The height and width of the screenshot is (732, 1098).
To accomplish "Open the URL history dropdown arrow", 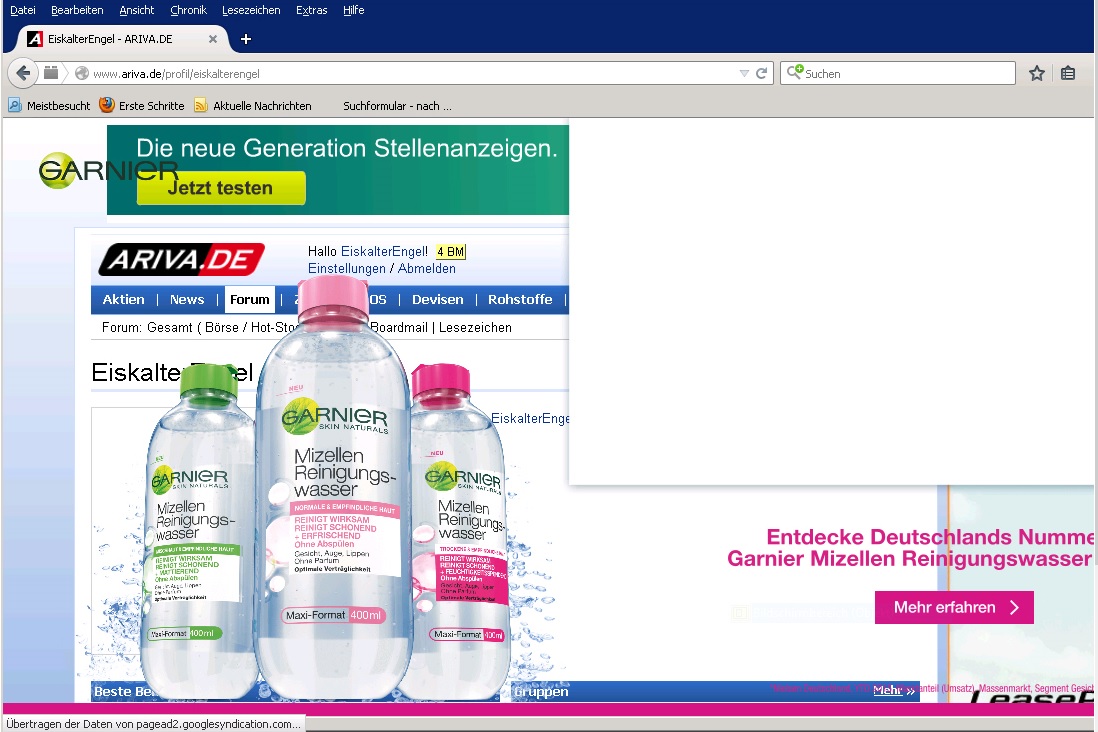I will coord(744,74).
